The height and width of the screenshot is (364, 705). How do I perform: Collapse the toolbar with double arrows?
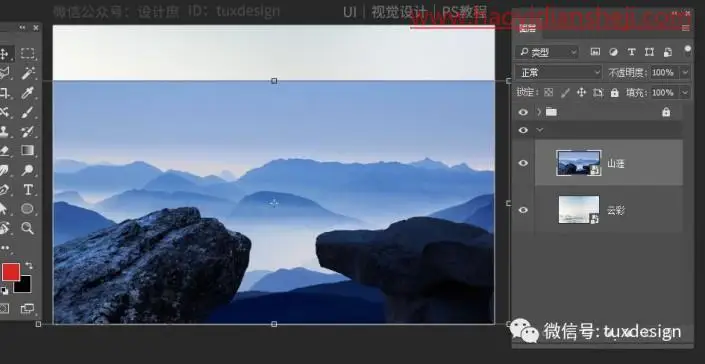(22, 28)
